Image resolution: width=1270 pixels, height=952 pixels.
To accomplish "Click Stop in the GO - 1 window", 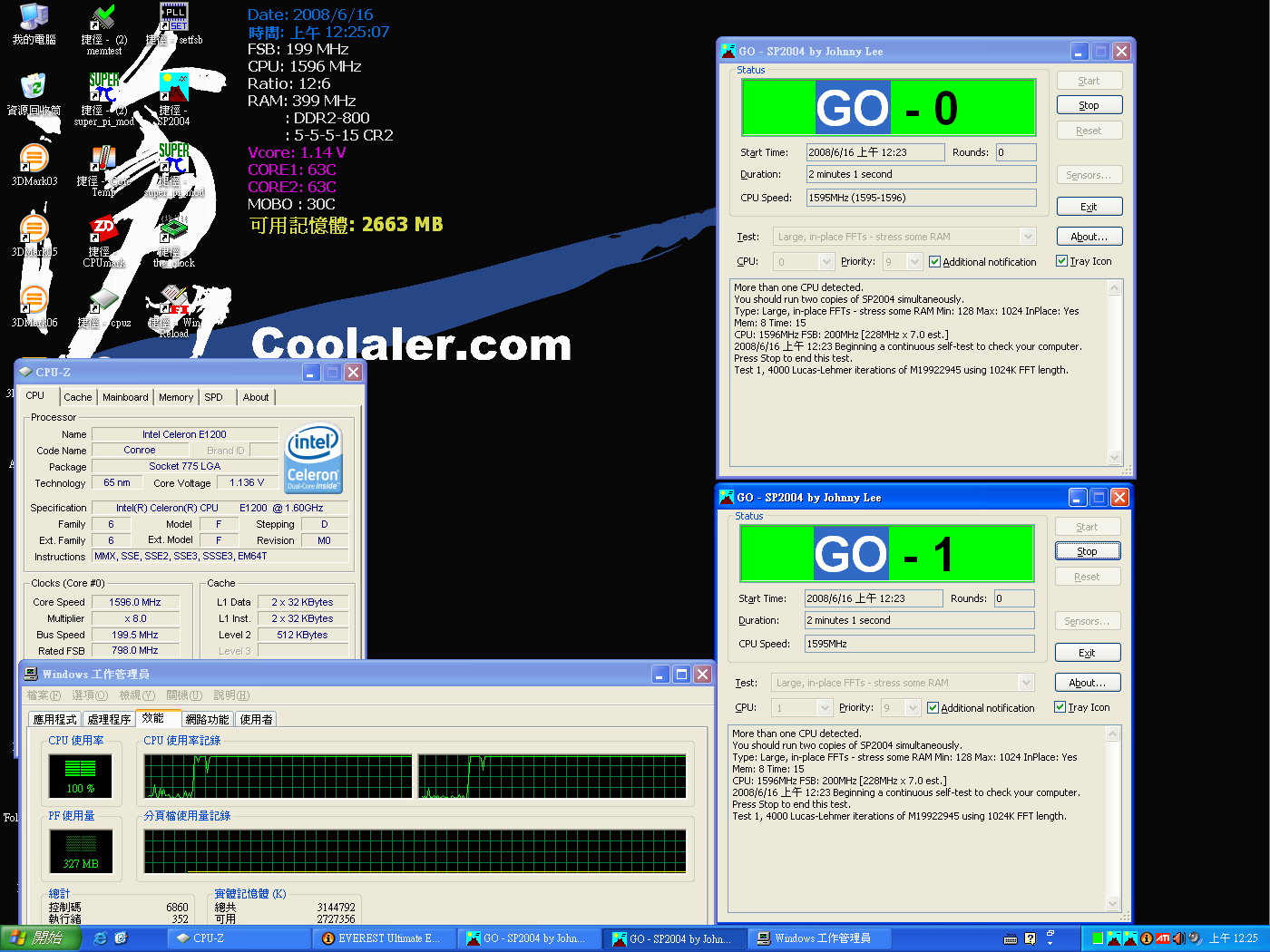I will tap(1088, 551).
